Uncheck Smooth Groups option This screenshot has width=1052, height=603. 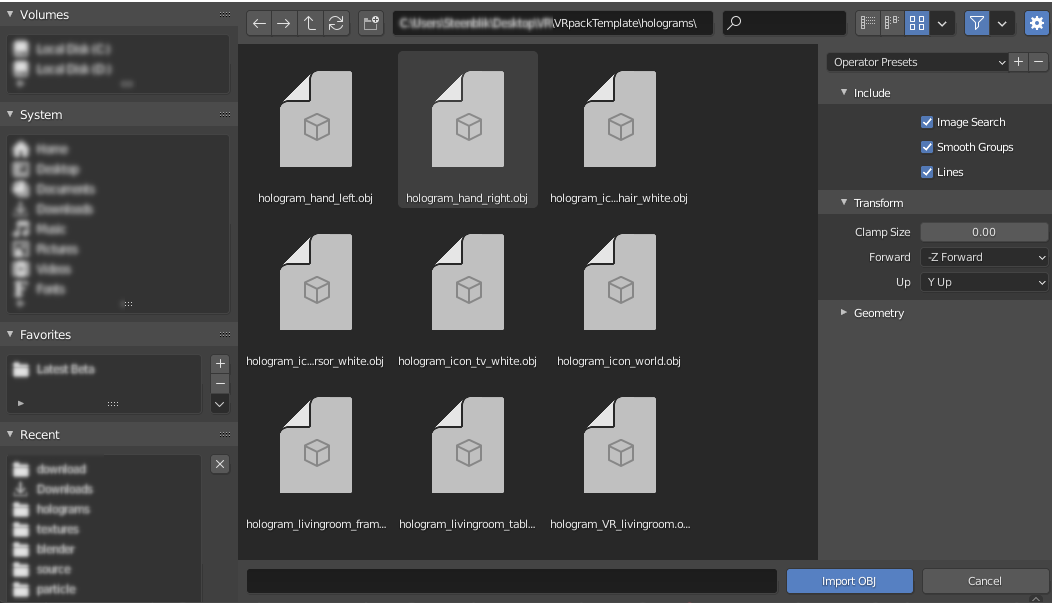927,147
